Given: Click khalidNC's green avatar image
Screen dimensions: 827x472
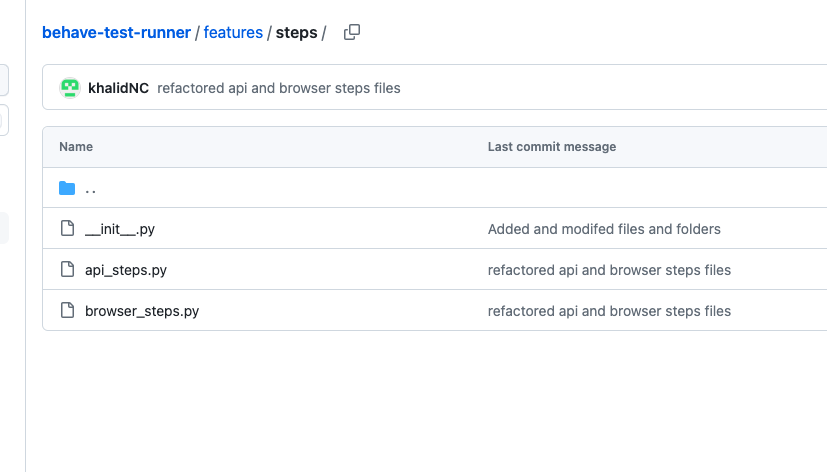Looking at the screenshot, I should pyautogui.click(x=69, y=88).
